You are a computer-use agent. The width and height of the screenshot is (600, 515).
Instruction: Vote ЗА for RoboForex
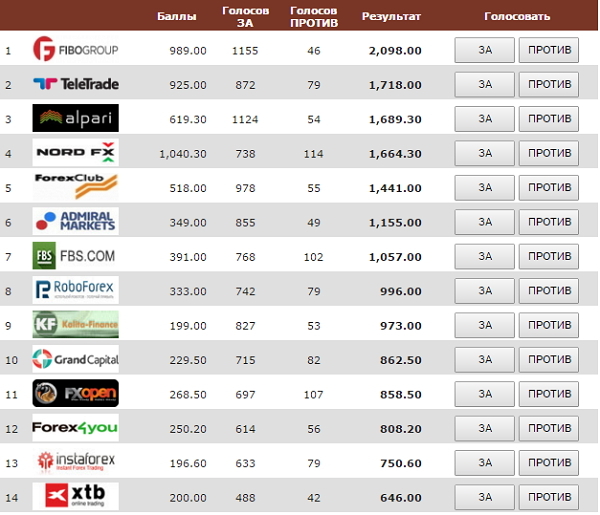484,291
